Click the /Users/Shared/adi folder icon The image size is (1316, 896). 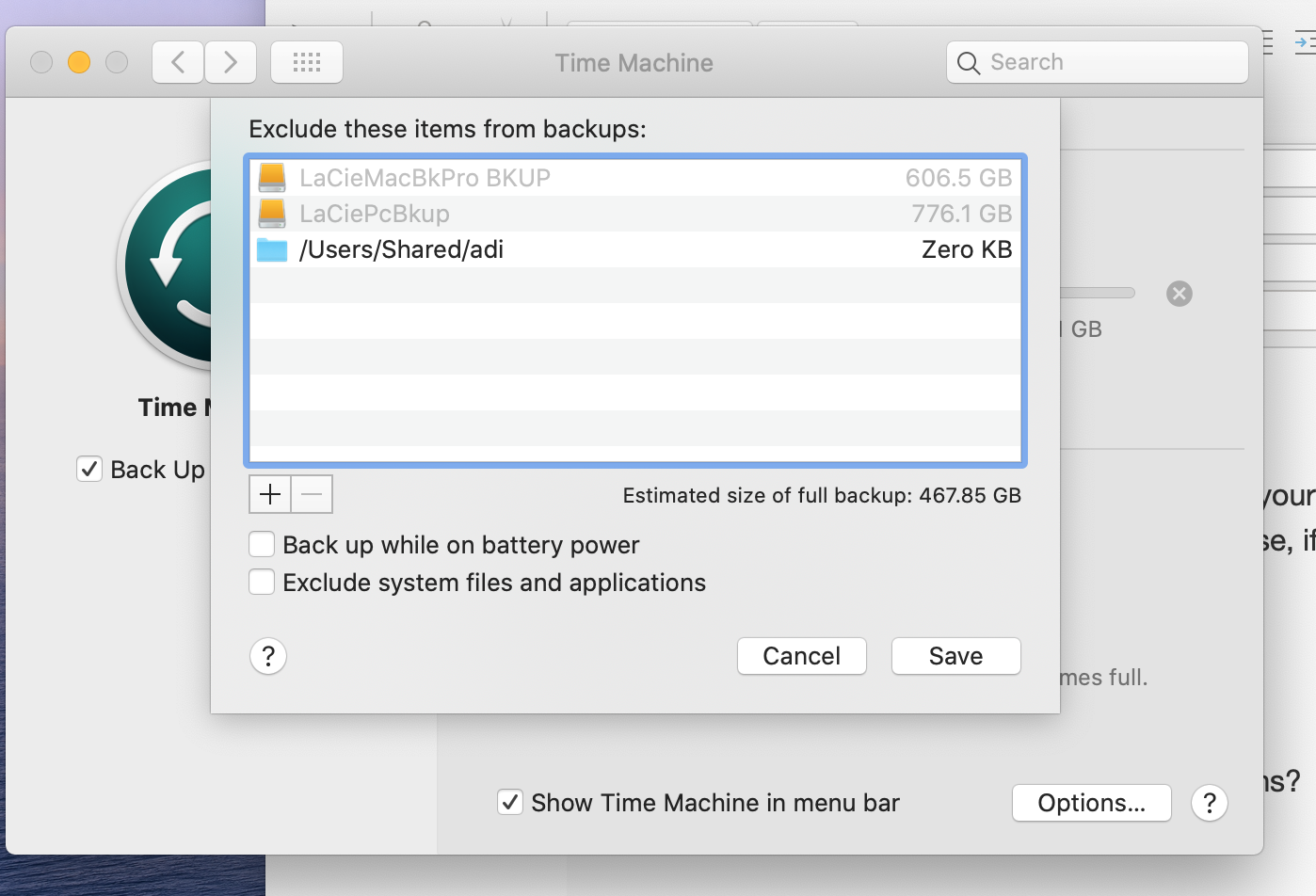point(272,249)
